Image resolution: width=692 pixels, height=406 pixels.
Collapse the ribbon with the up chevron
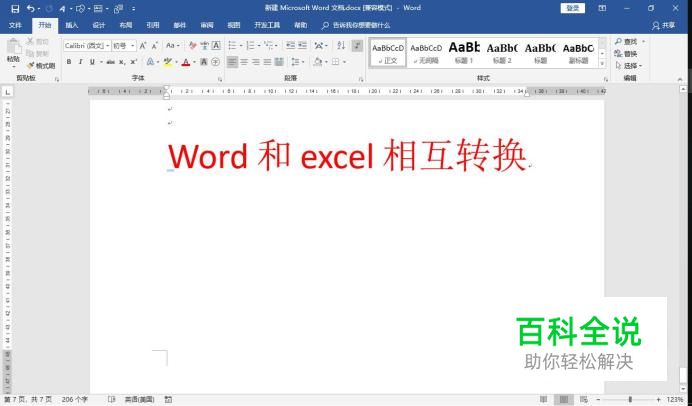click(x=680, y=79)
